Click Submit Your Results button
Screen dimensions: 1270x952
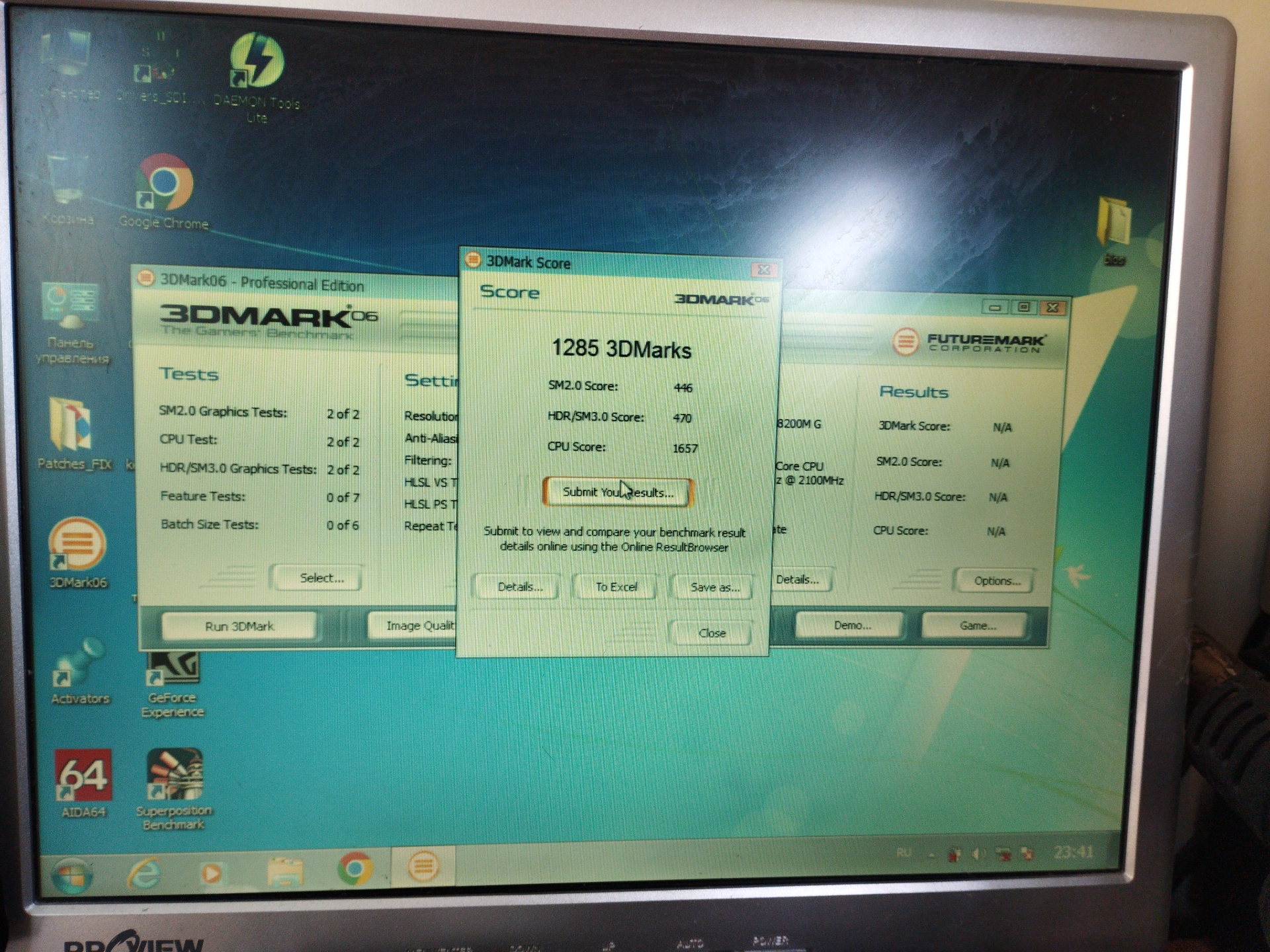coord(618,492)
